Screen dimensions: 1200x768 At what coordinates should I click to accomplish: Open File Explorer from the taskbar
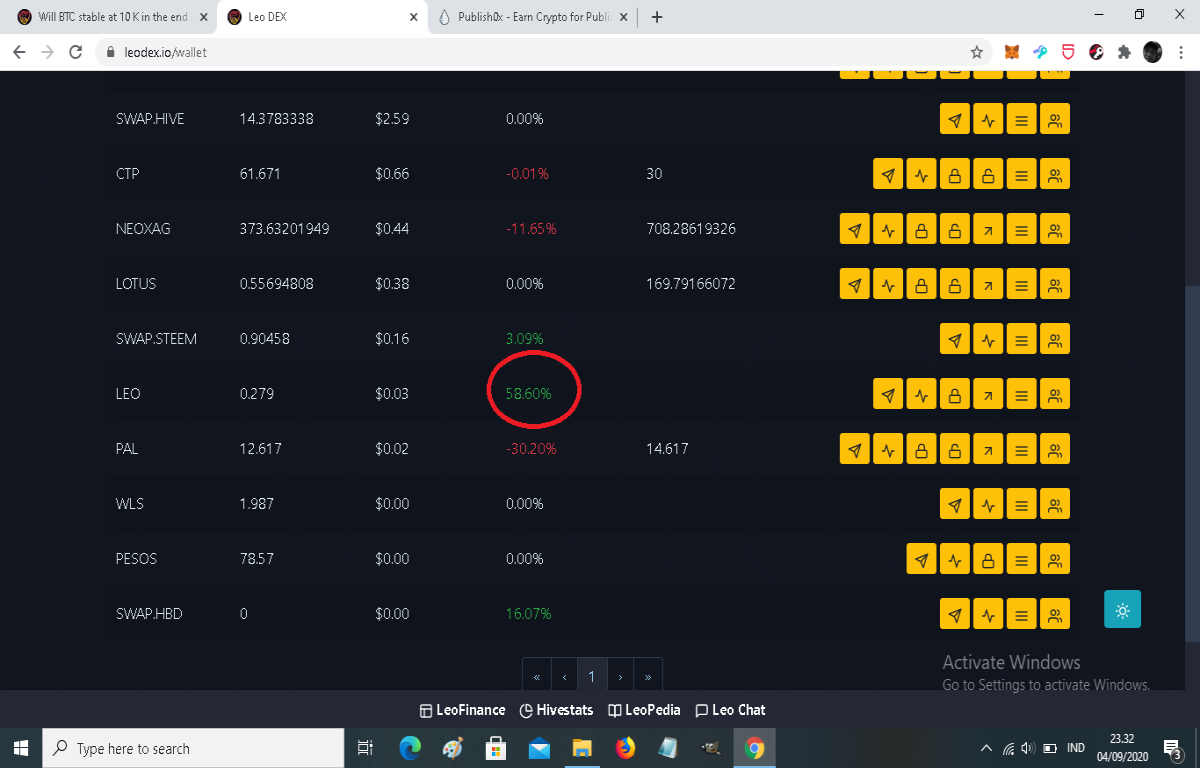pyautogui.click(x=582, y=748)
